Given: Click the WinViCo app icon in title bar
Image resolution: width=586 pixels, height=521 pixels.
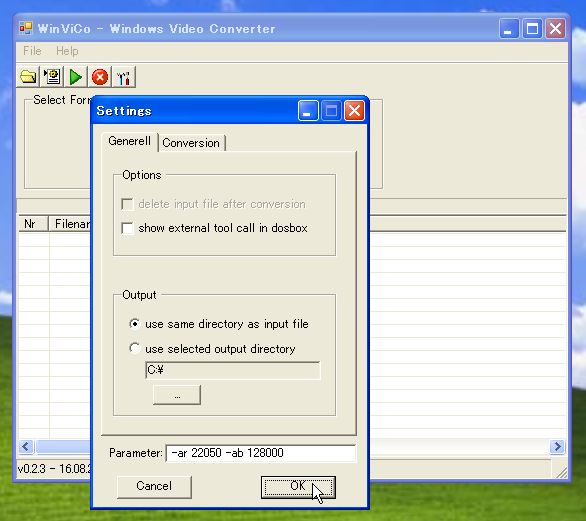Looking at the screenshot, I should coord(26,28).
